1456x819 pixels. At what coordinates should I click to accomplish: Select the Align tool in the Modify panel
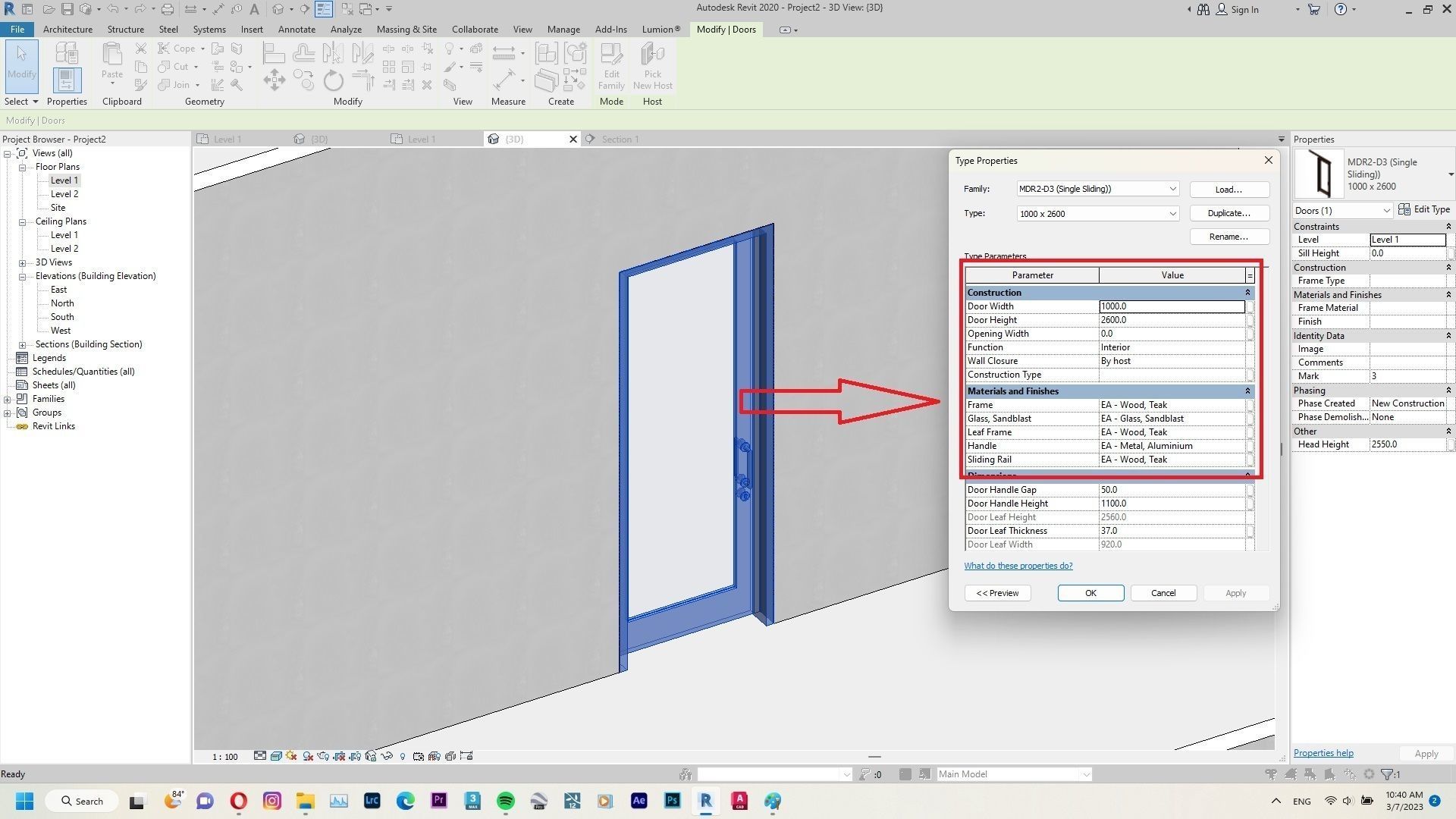[x=275, y=53]
